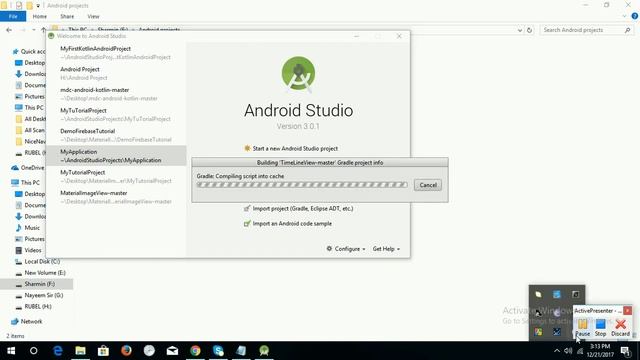The height and width of the screenshot is (360, 640).
Task: Refresh the Explorer address bar
Action: click(529, 30)
